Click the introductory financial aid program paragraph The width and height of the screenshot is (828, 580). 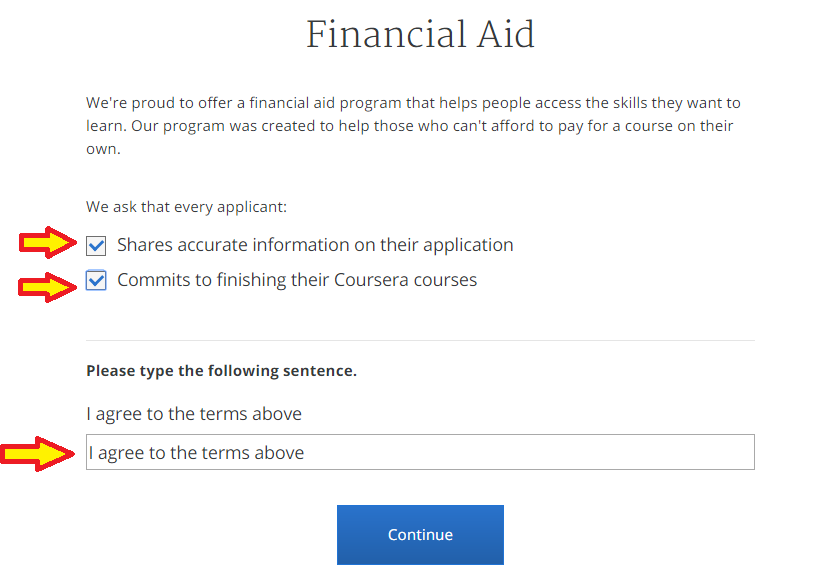pyautogui.click(x=413, y=126)
